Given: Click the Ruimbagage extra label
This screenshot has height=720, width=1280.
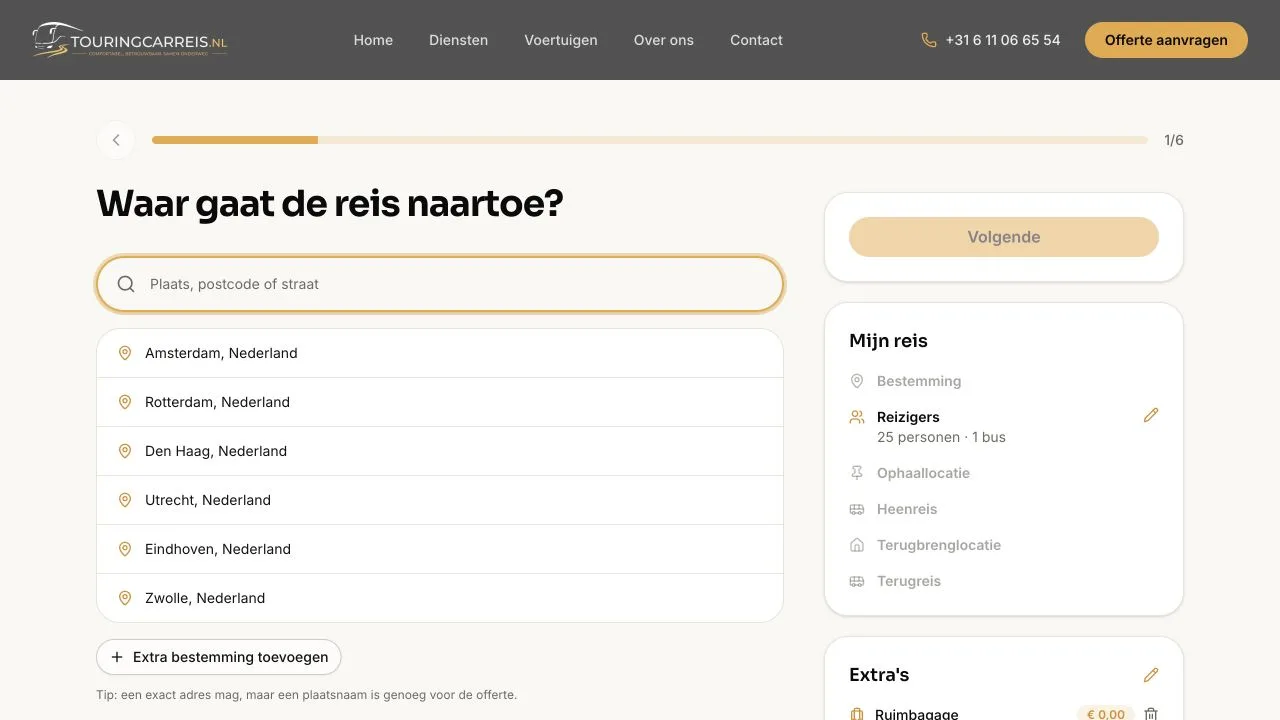Looking at the screenshot, I should pos(917,714).
